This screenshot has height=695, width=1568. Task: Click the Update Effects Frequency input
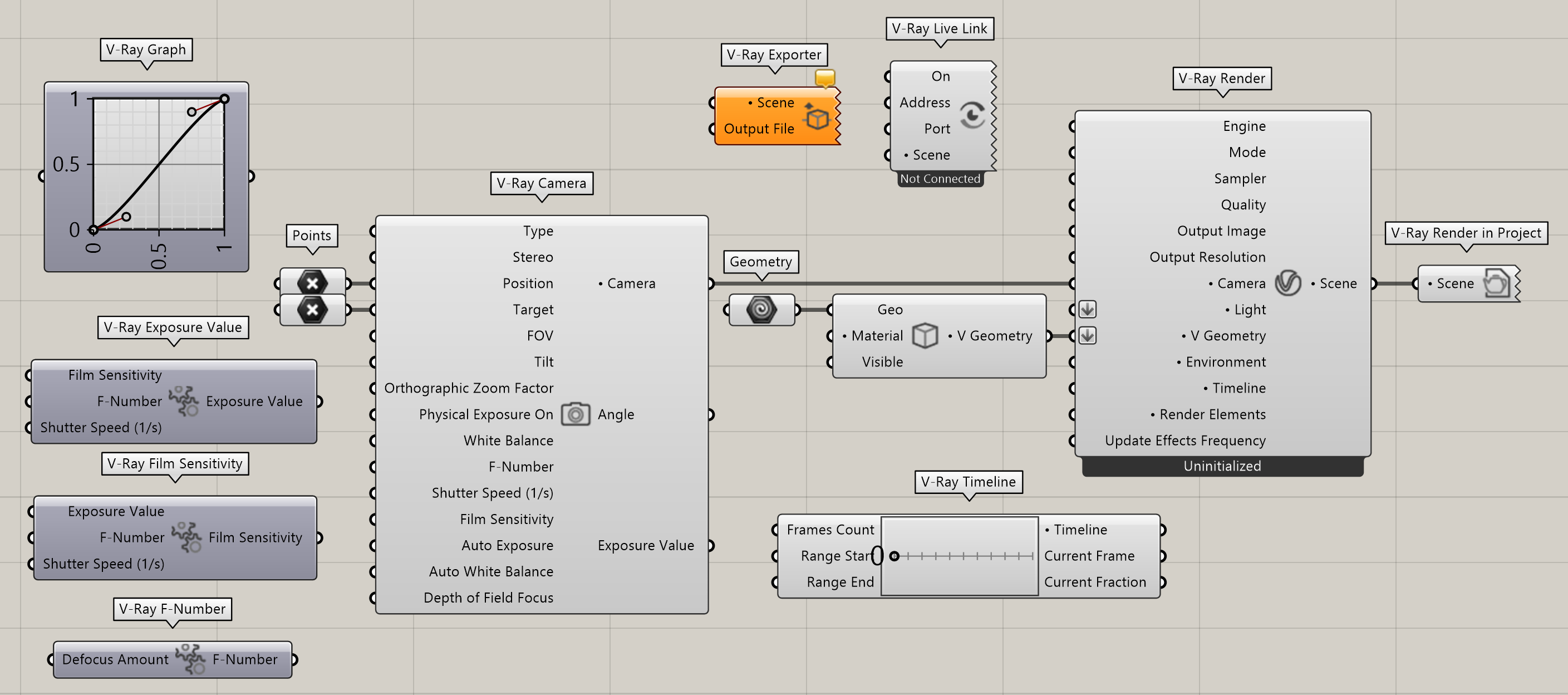1185,441
